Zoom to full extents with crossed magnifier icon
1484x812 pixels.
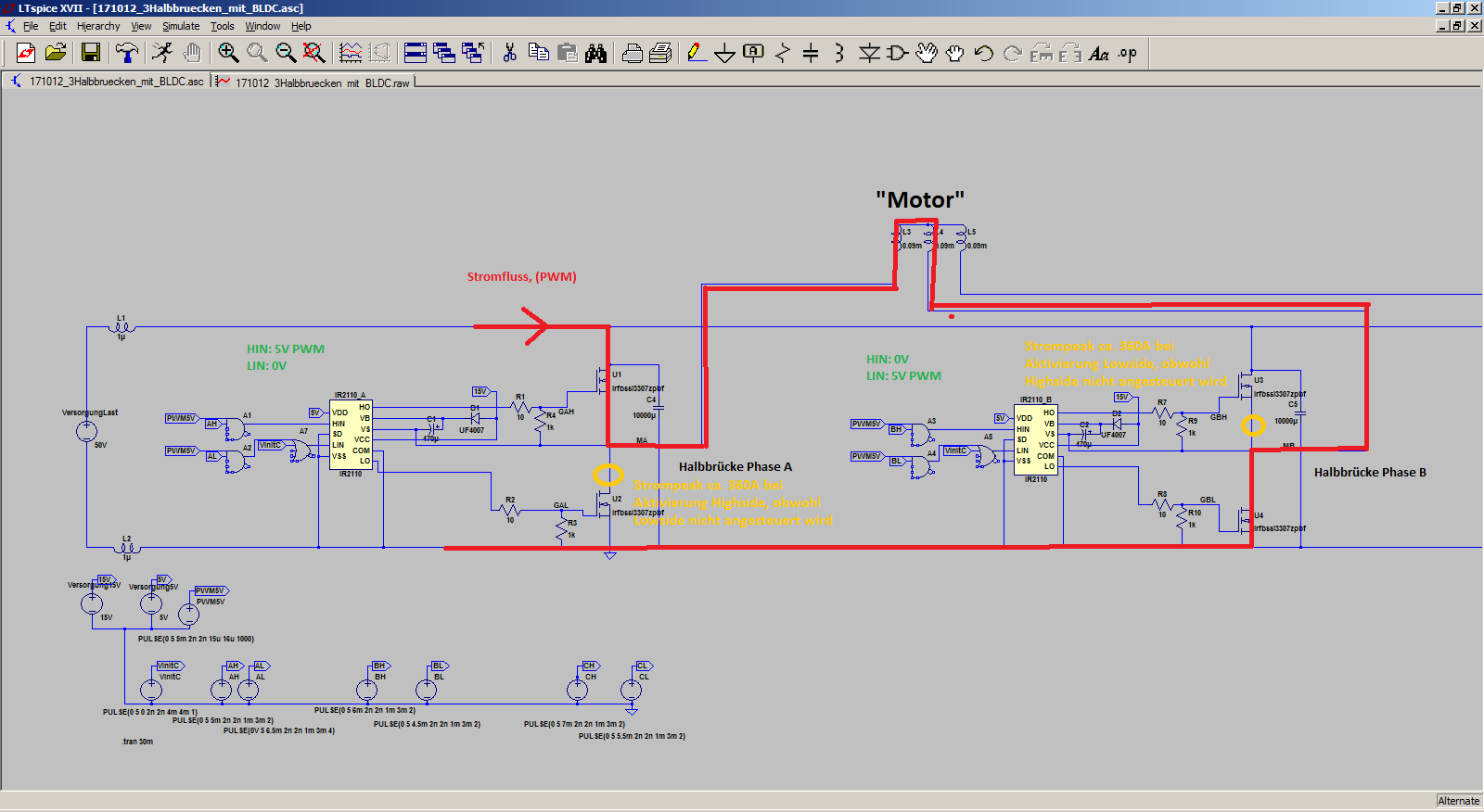point(314,53)
